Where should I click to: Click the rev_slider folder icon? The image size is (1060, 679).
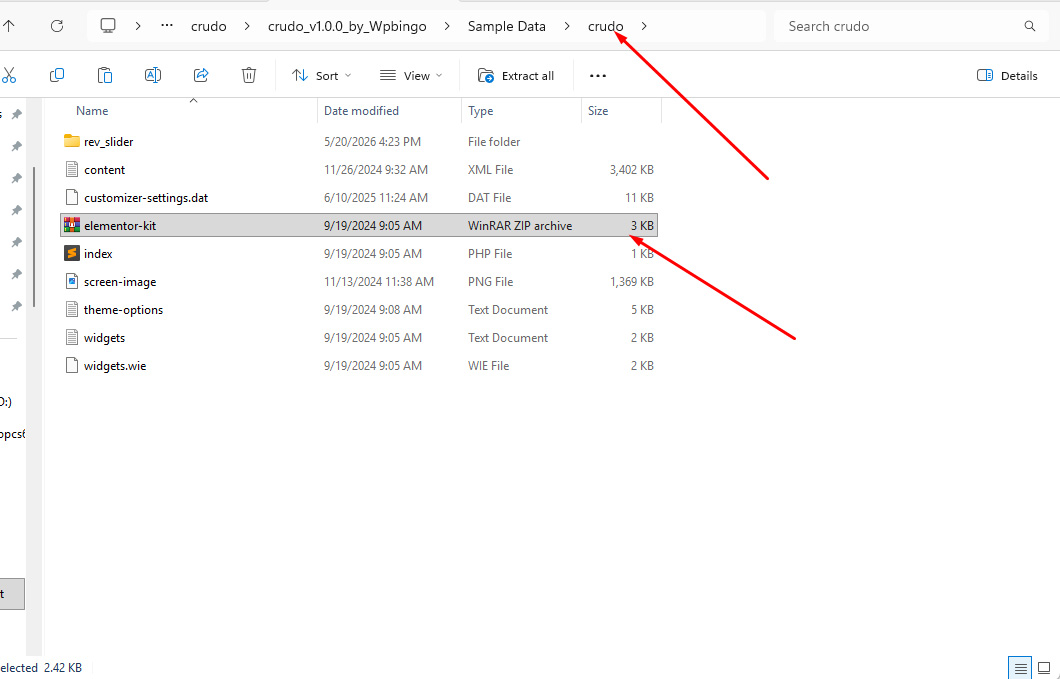(x=72, y=141)
